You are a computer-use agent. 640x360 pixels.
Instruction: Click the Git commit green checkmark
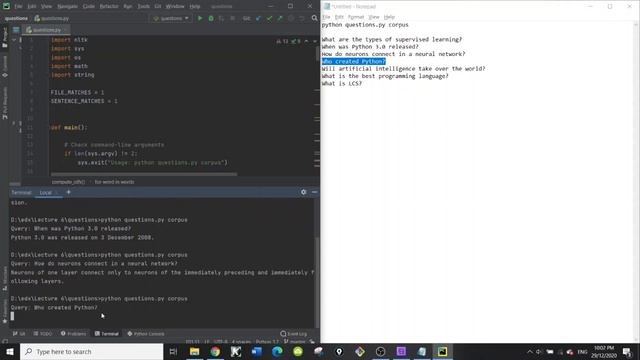(x=269, y=18)
